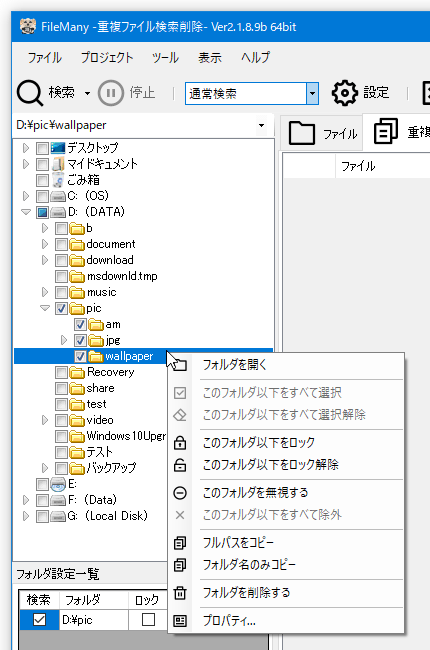Screen dimensions: 430x650
Task: Click the 設定 toolbar button label
Action: click(x=377, y=92)
